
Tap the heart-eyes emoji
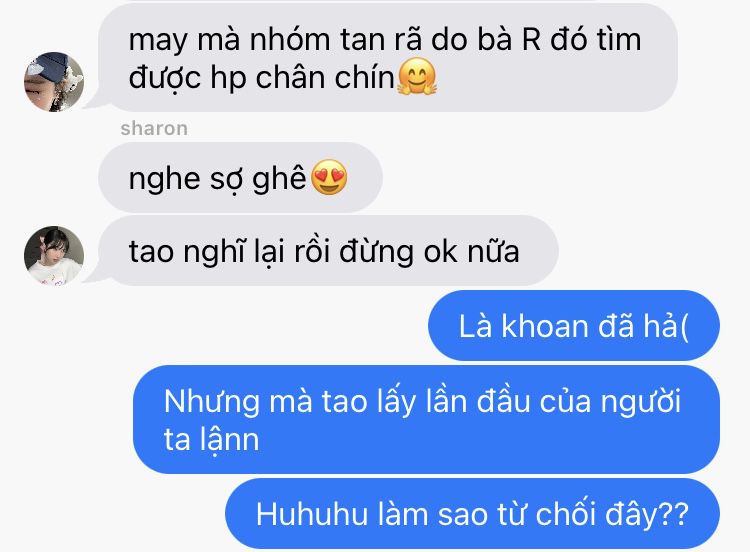point(329,177)
